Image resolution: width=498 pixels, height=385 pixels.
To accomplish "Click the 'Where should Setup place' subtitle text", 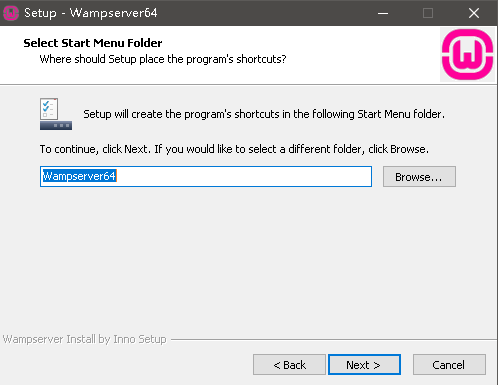I will [x=163, y=59].
